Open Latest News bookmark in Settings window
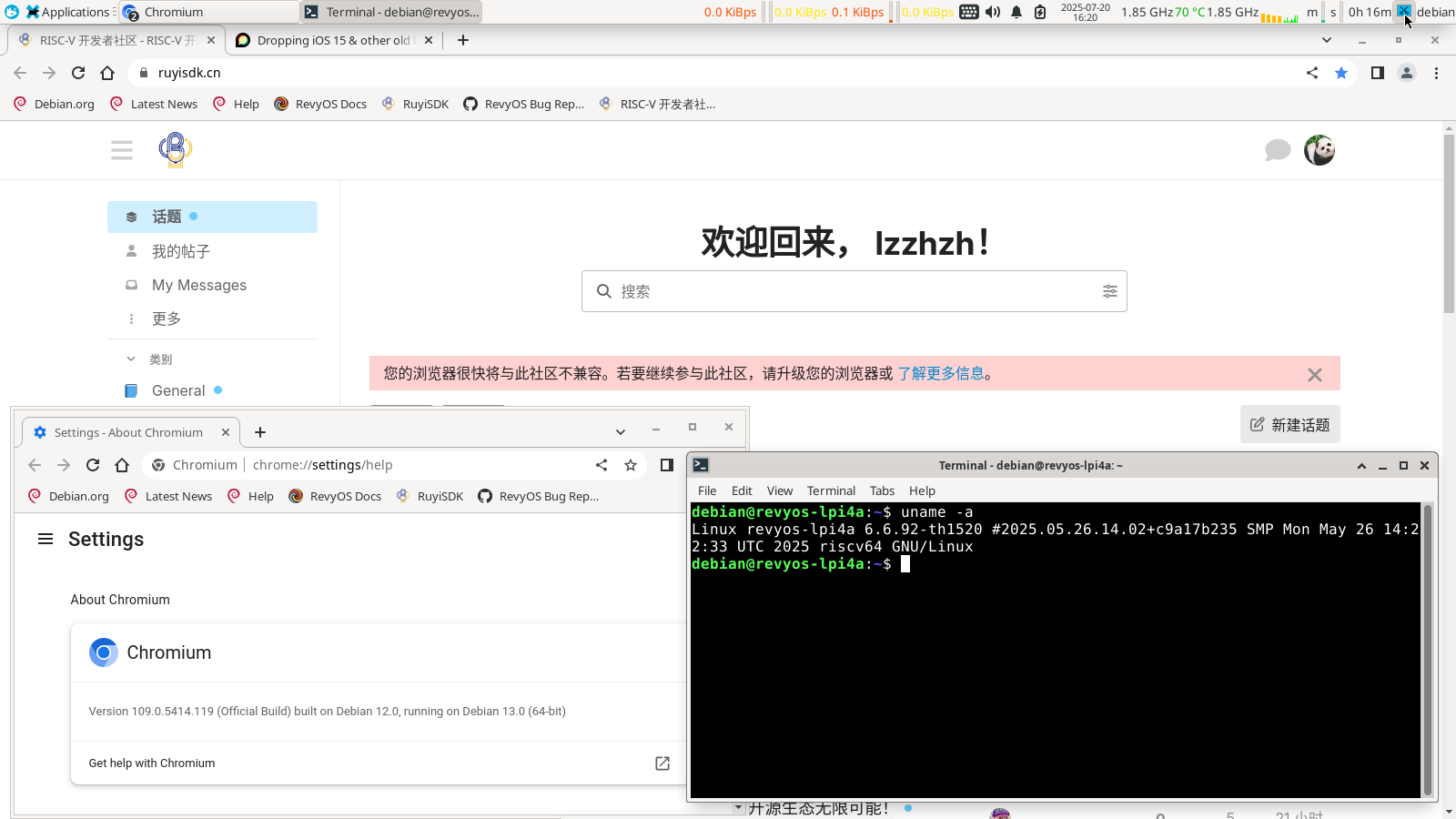Image resolution: width=1456 pixels, height=819 pixels. point(168,496)
